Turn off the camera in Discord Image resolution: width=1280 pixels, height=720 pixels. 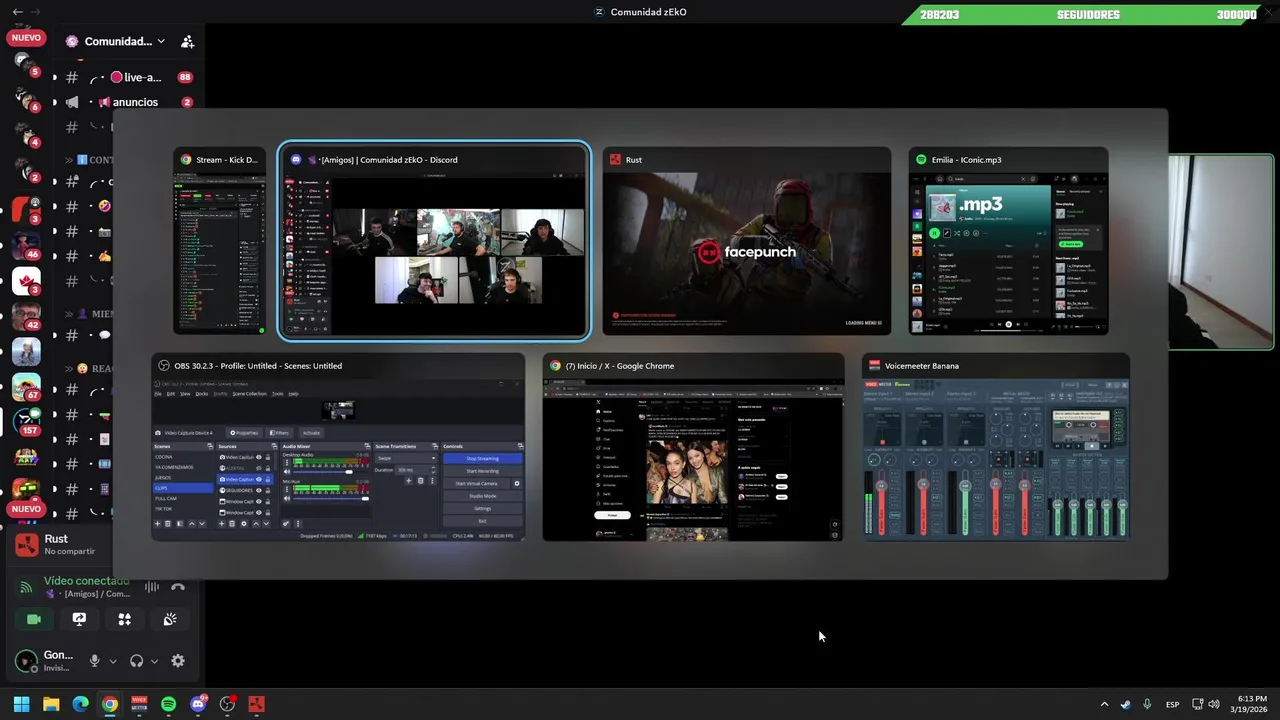pyautogui.click(x=33, y=619)
